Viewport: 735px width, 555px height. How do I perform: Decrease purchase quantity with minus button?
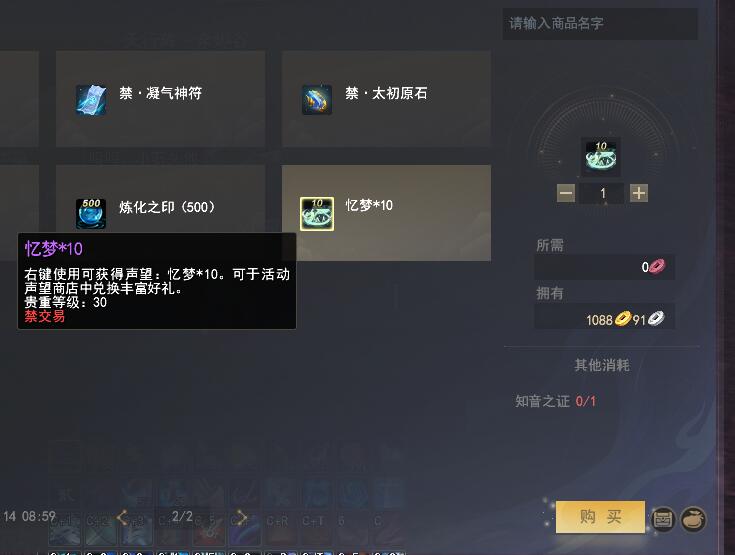tap(566, 193)
